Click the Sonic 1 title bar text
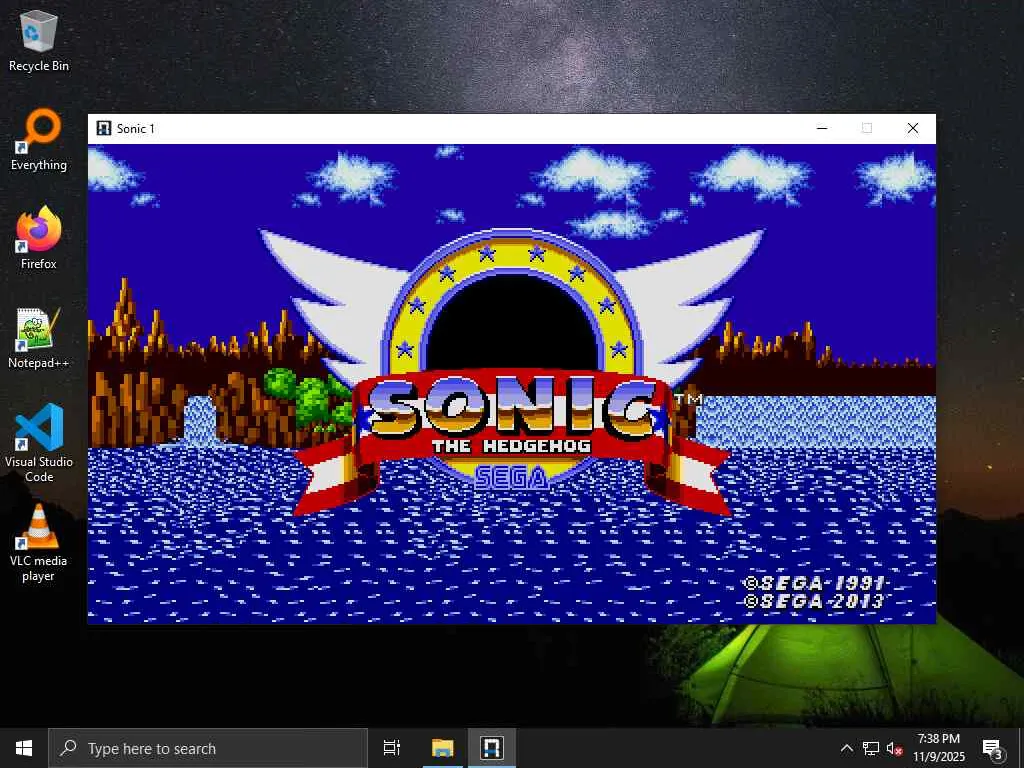The height and width of the screenshot is (768, 1024). click(136, 129)
